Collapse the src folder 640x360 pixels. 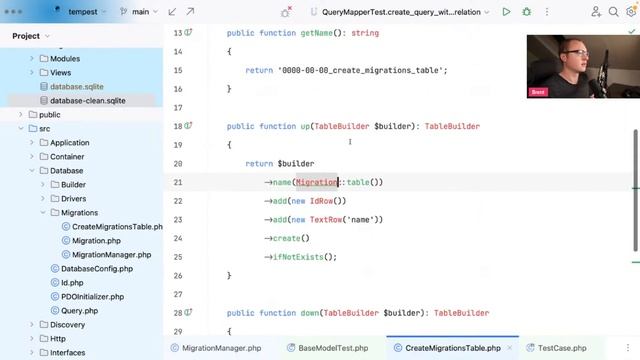(x=21, y=128)
